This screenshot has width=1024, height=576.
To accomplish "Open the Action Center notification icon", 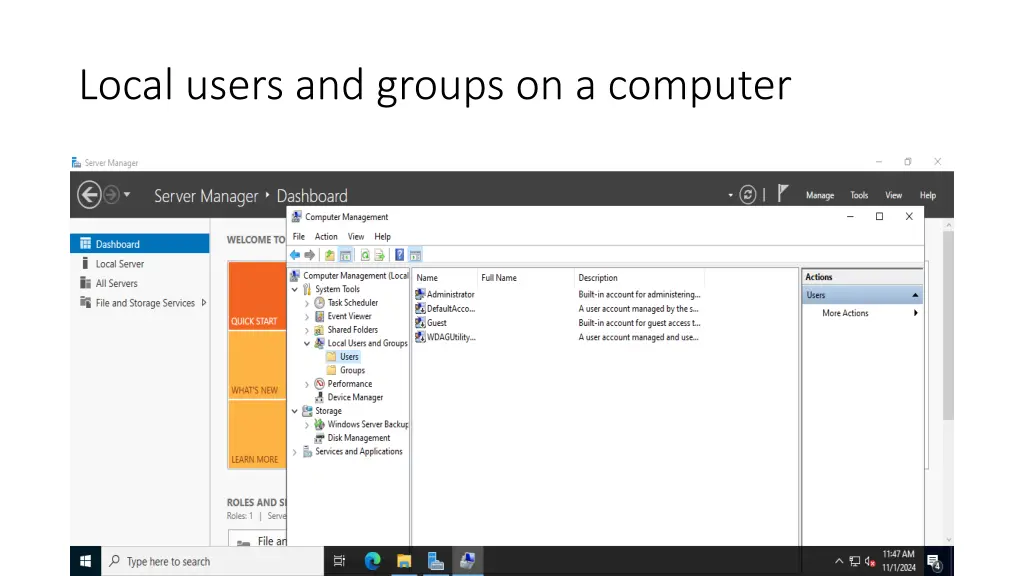I will click(934, 562).
